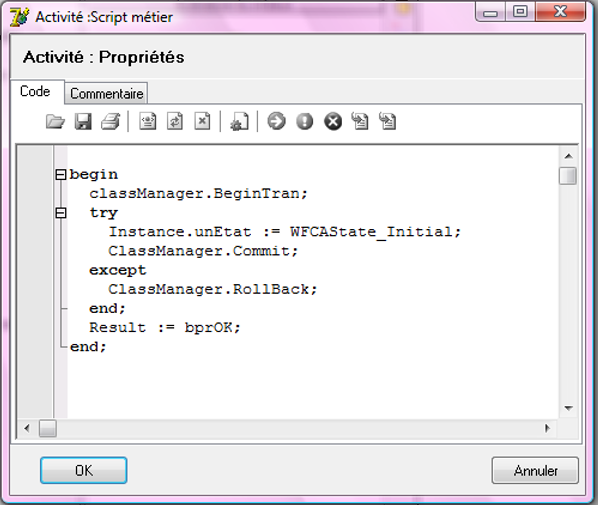Click the black circle X stop icon
This screenshot has height=505, width=598.
(333, 122)
